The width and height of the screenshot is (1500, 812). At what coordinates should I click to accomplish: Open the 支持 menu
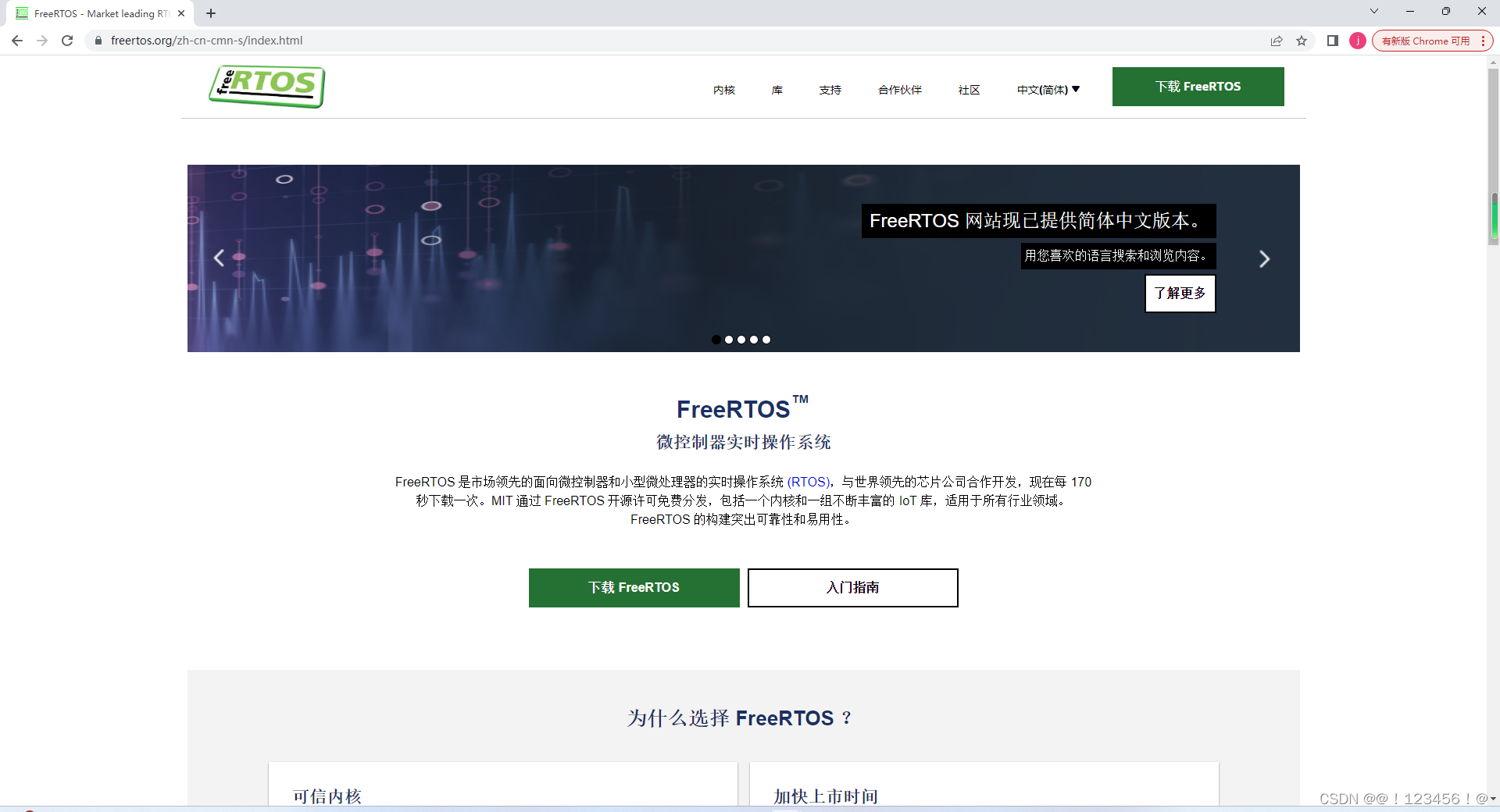[830, 90]
